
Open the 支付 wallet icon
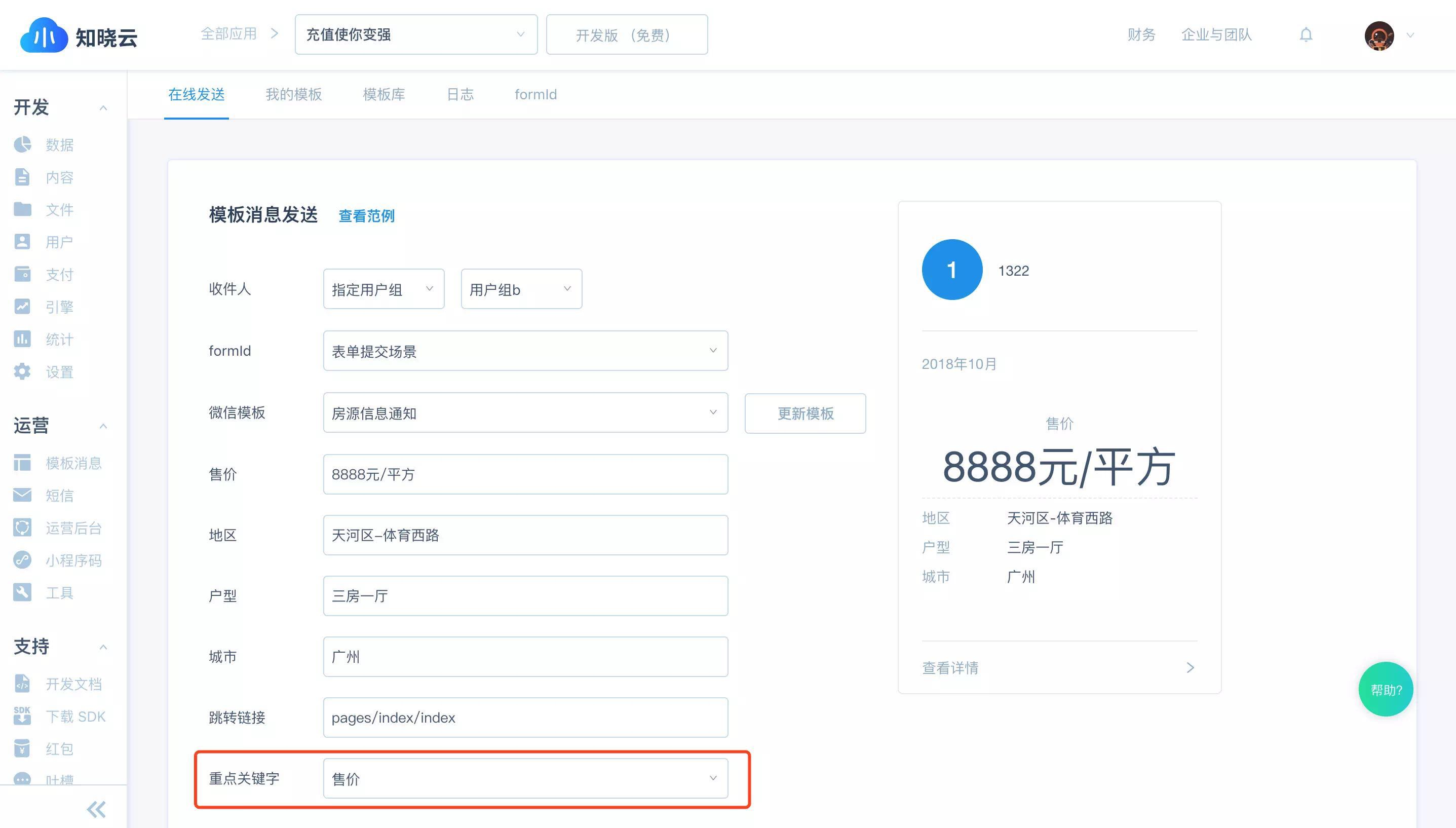[22, 274]
